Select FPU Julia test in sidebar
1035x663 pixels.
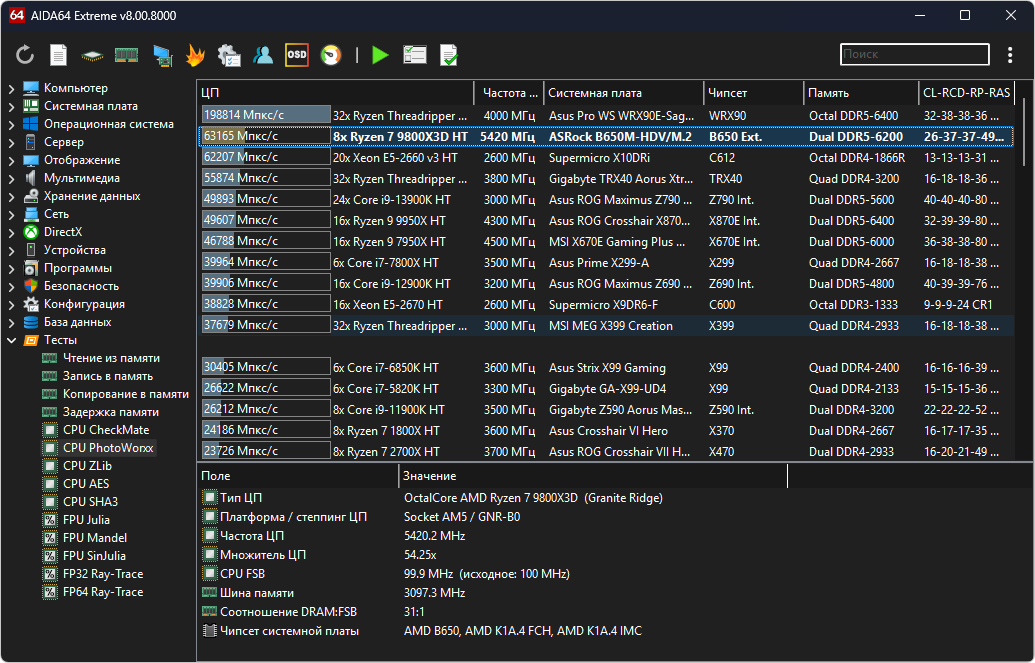pyautogui.click(x=86, y=520)
